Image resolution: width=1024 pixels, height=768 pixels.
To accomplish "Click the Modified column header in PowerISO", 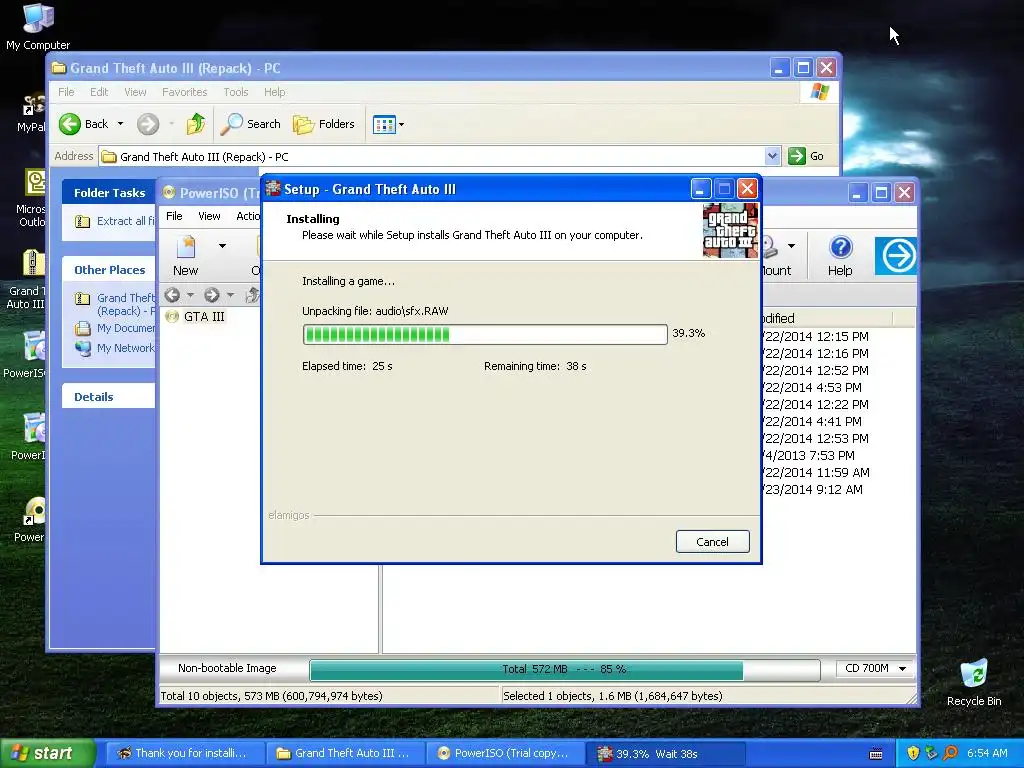I will [x=825, y=319].
